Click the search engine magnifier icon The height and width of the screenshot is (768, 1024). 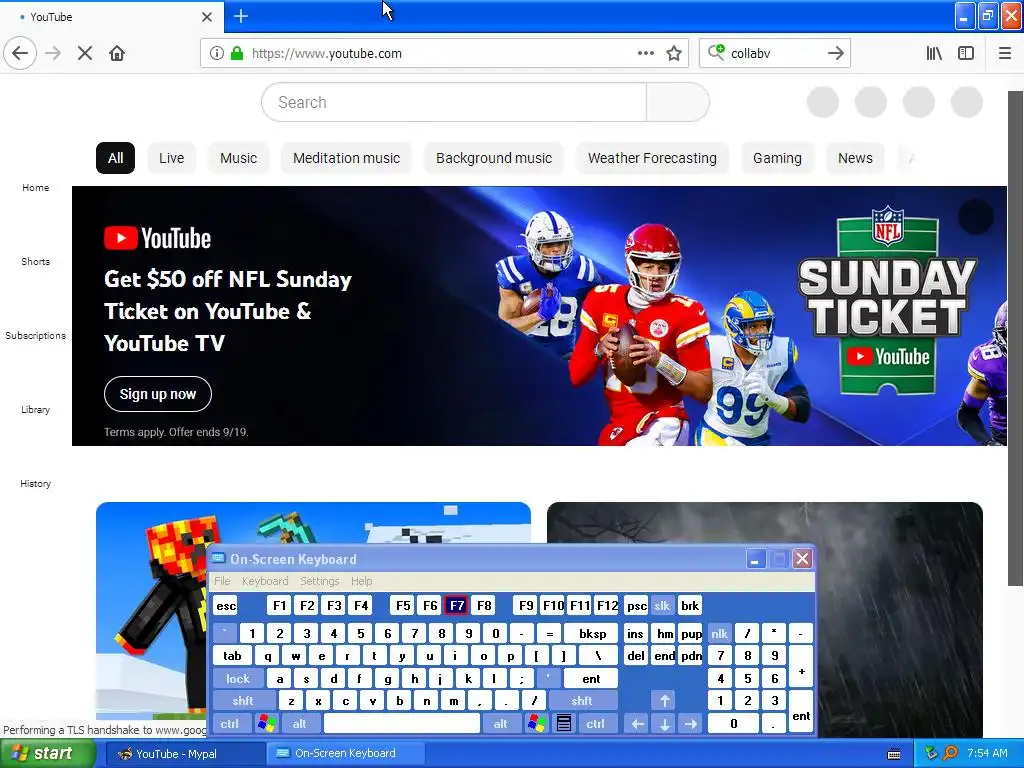pos(716,52)
